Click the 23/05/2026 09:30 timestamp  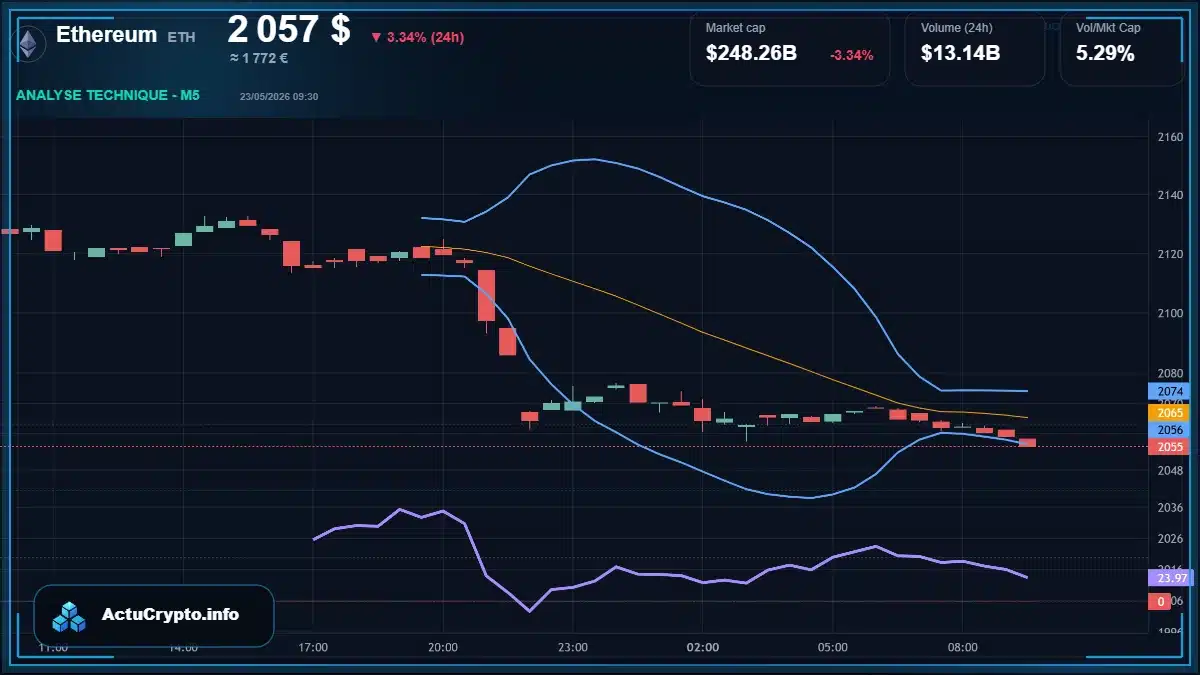(279, 96)
